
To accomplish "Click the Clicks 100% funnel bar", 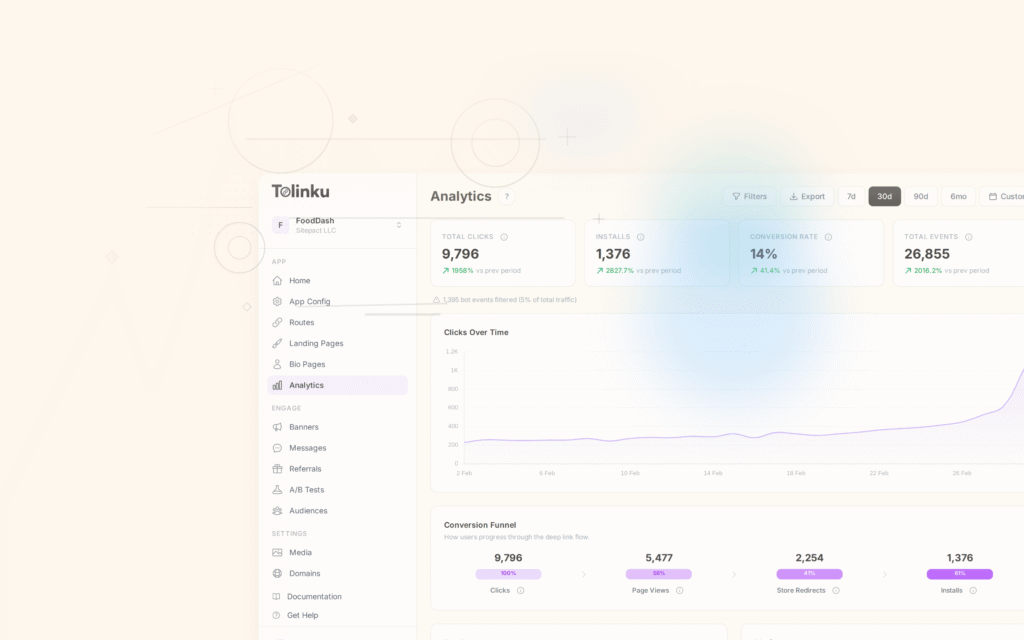I will tap(508, 574).
